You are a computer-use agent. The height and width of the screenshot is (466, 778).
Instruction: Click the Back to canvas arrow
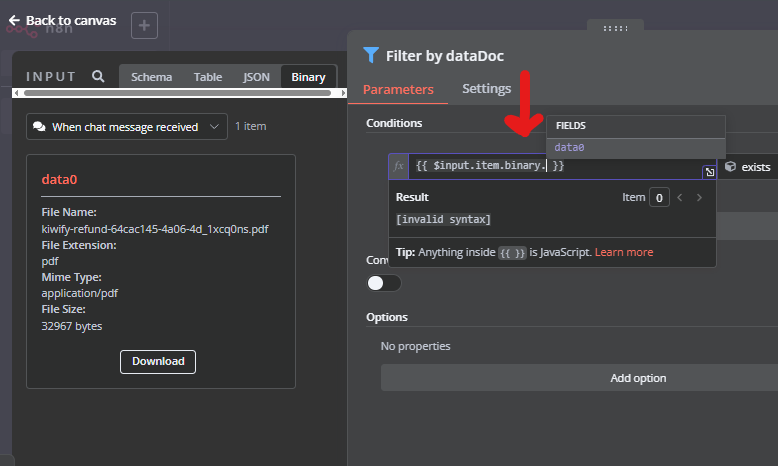[x=14, y=20]
